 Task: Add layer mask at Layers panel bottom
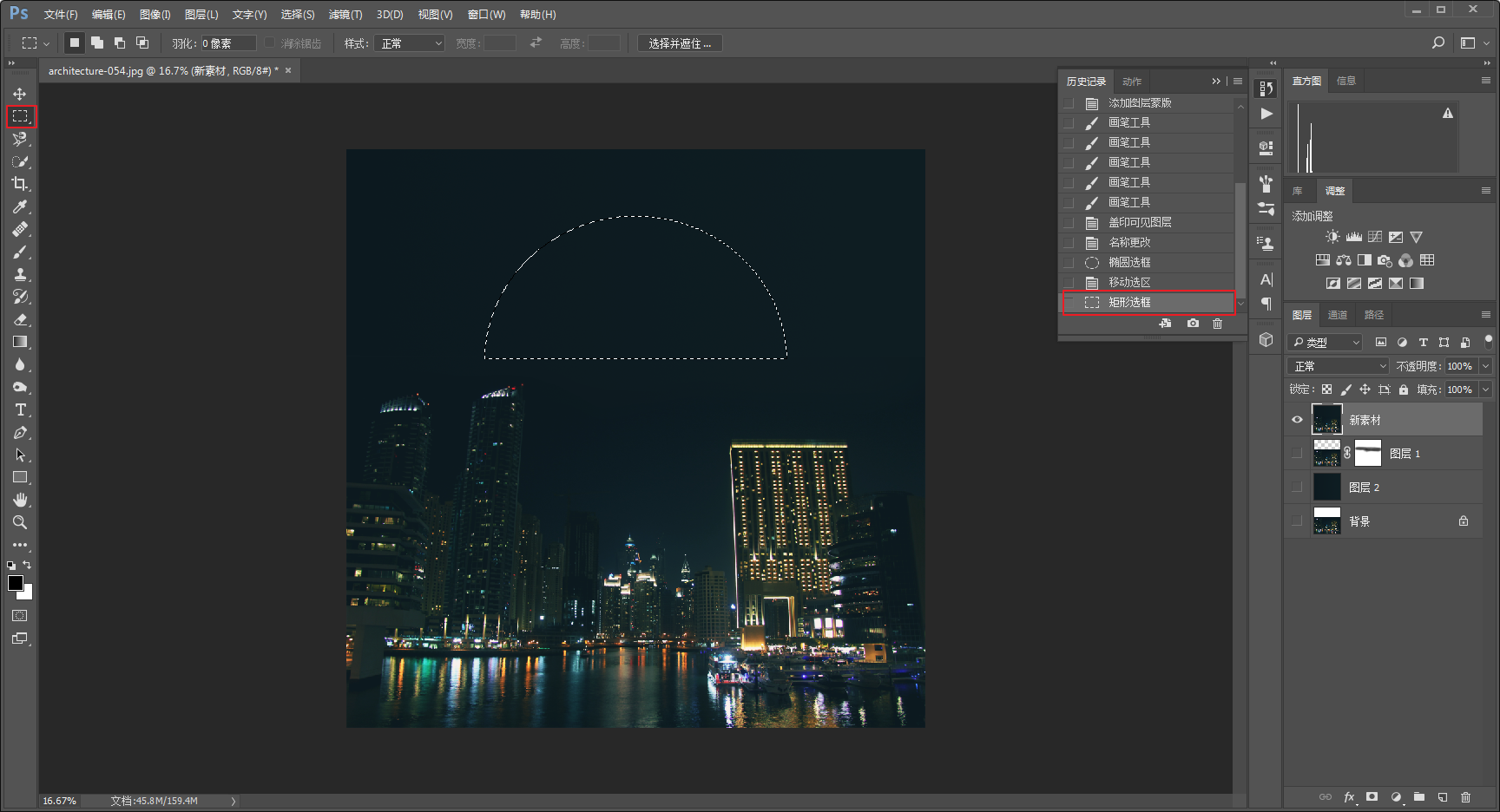coord(1372,796)
